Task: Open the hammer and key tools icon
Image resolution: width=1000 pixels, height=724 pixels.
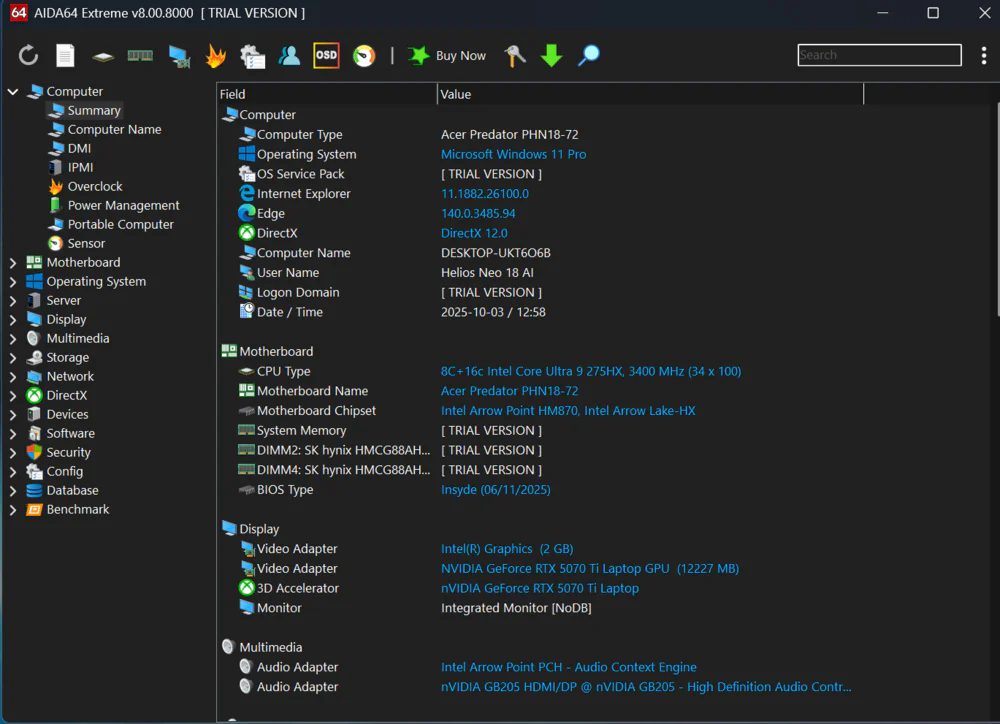Action: [x=515, y=56]
